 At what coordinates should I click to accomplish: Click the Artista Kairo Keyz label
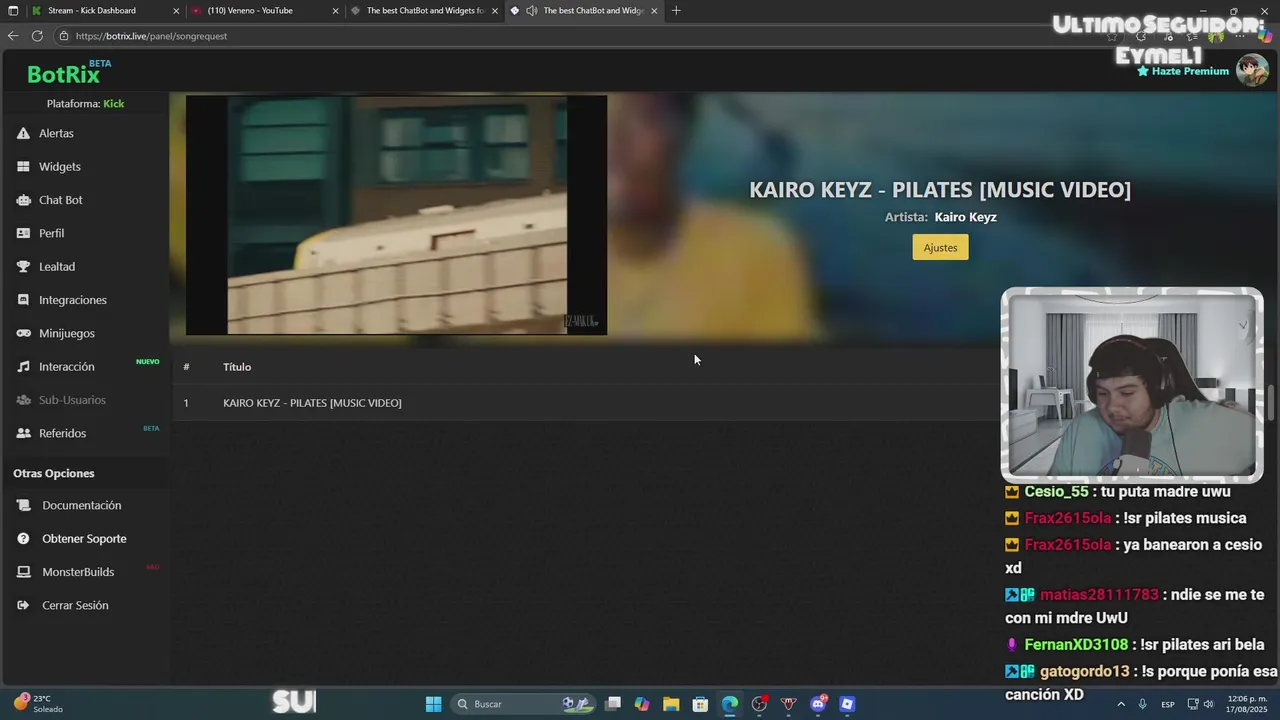click(x=940, y=217)
